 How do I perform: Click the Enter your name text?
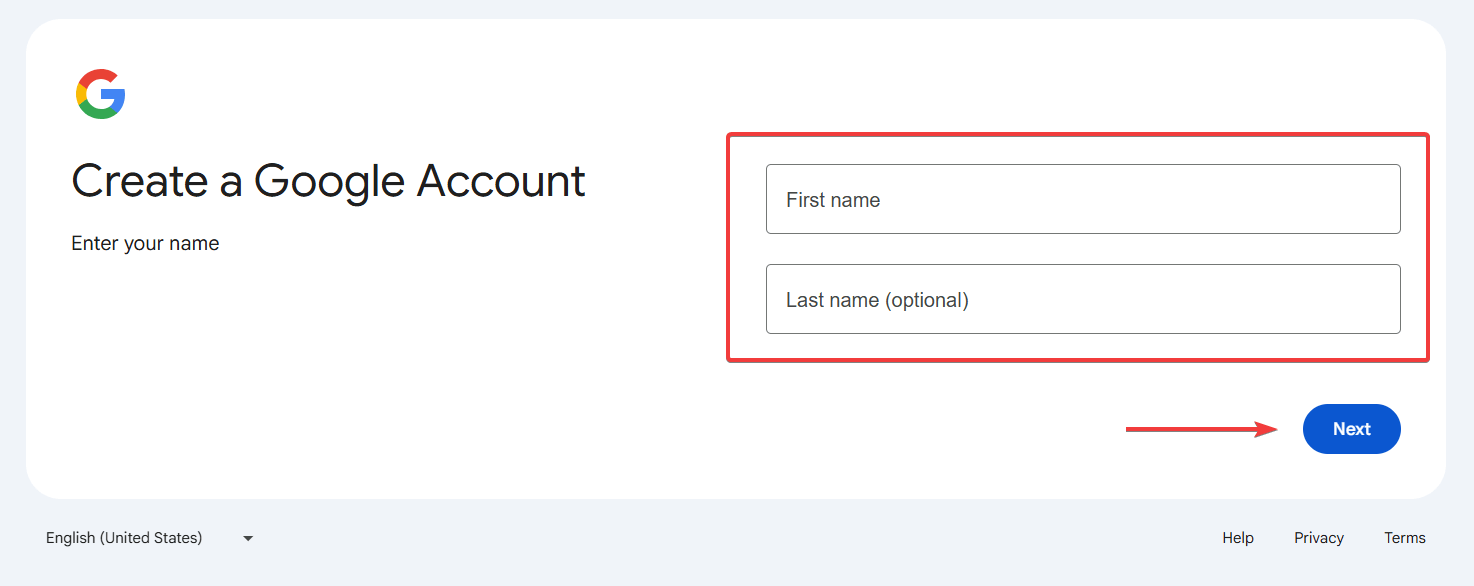145,242
